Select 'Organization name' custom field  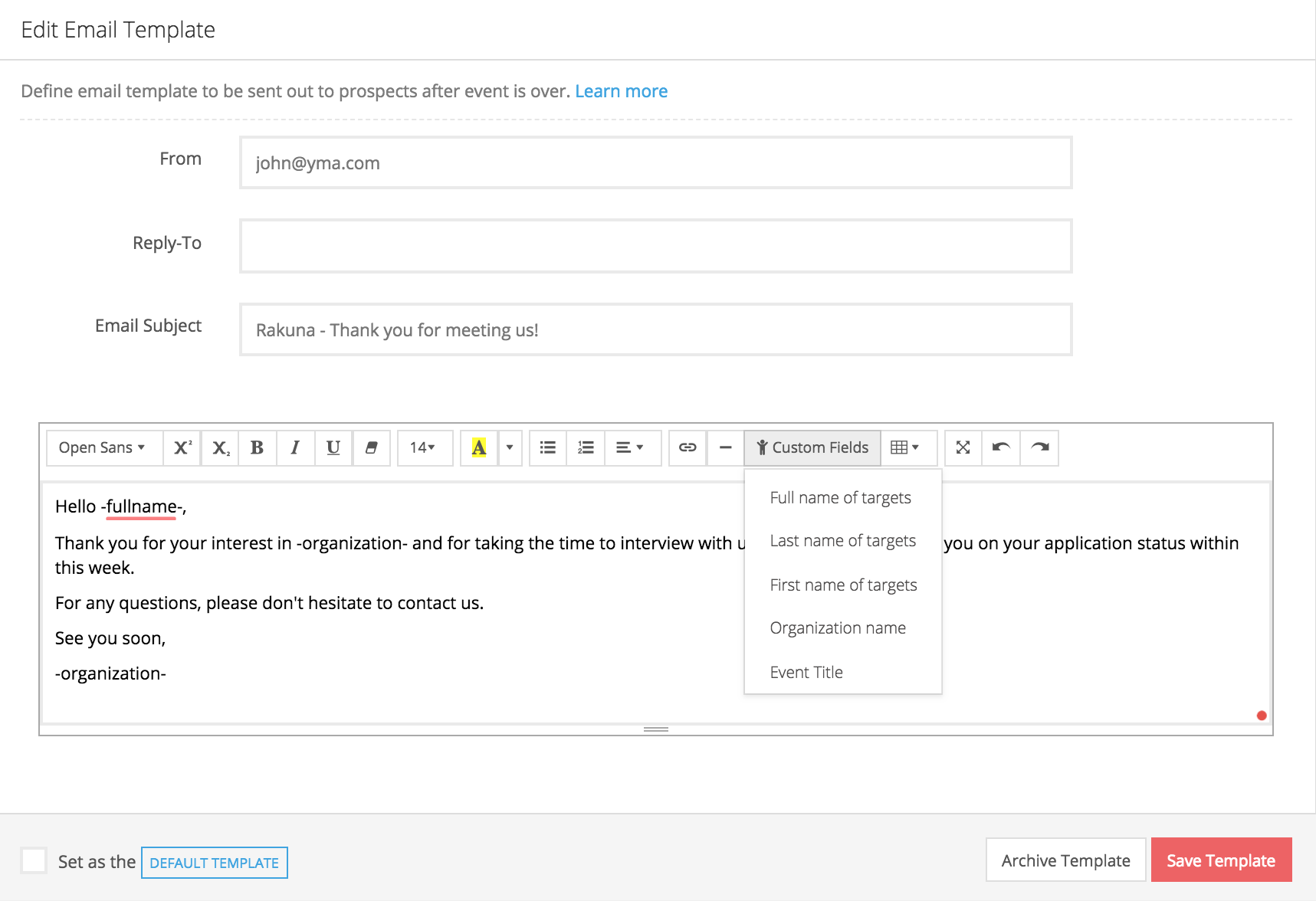tap(837, 628)
